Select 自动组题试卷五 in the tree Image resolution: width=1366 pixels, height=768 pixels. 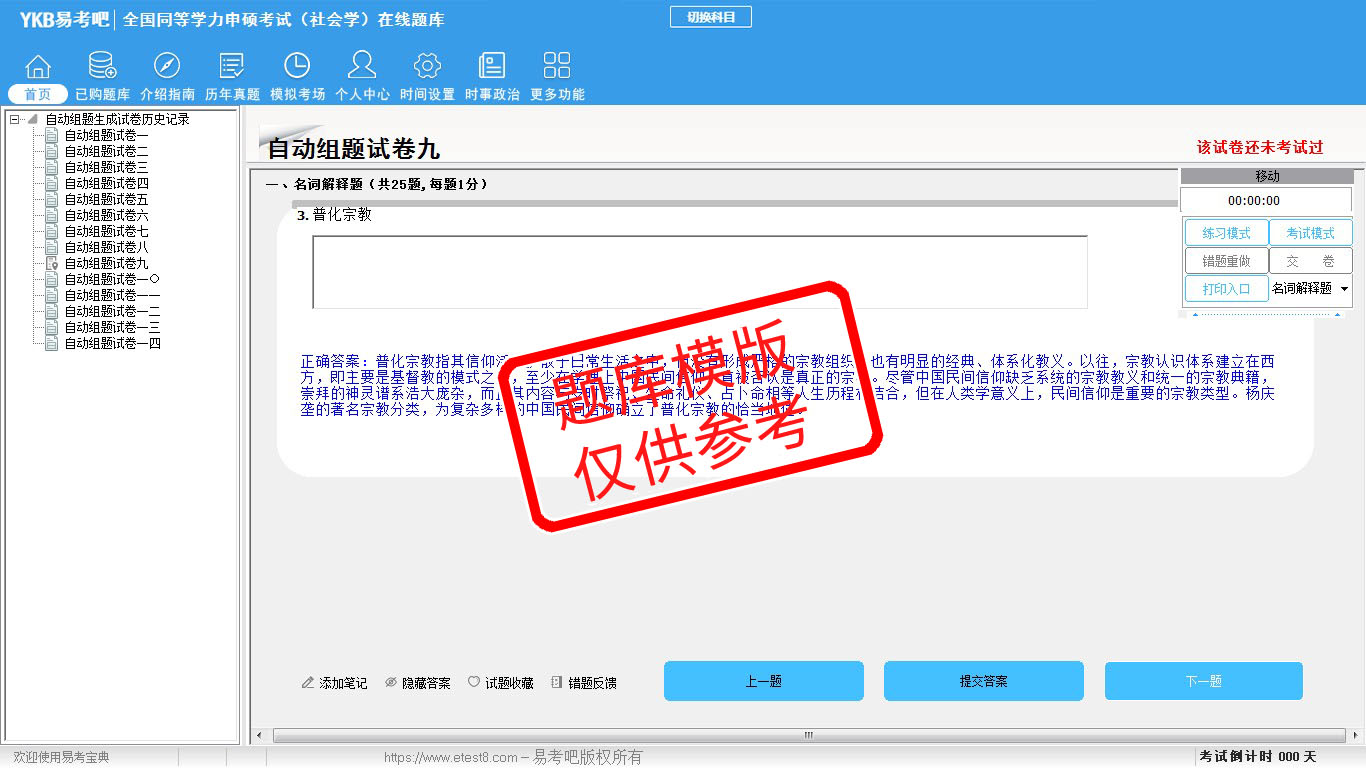pos(106,199)
